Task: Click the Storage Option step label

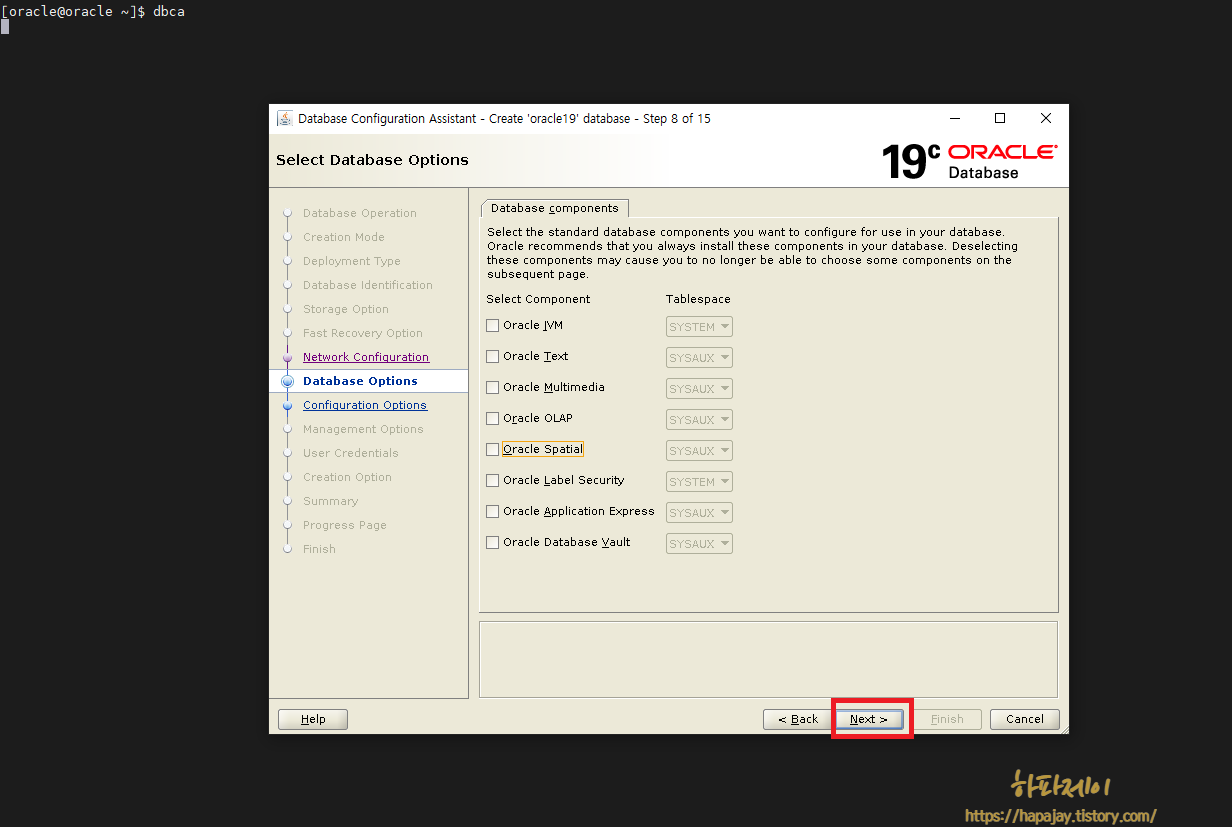Action: pyautogui.click(x=346, y=309)
